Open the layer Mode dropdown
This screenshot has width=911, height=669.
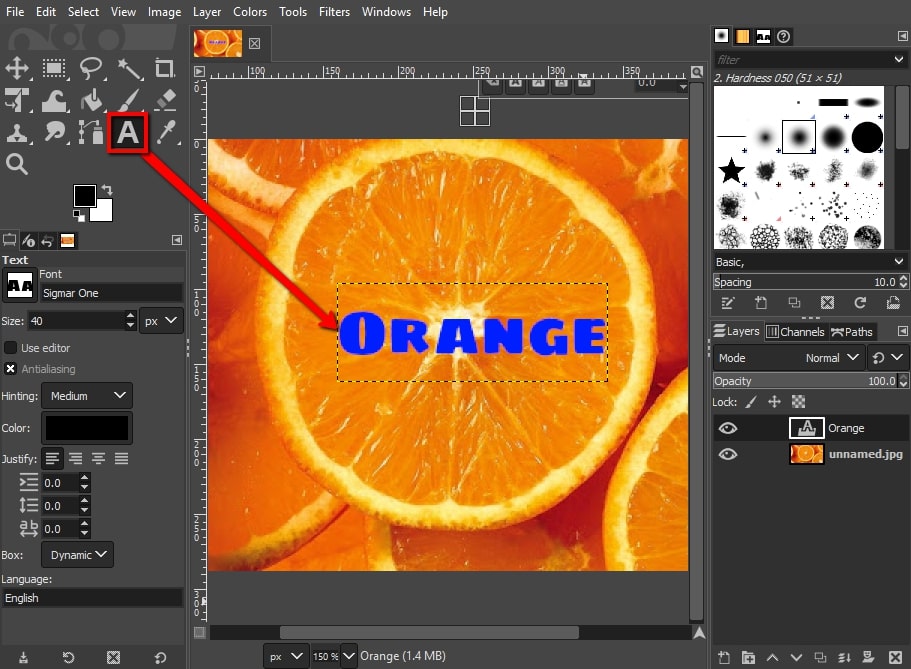click(x=830, y=357)
